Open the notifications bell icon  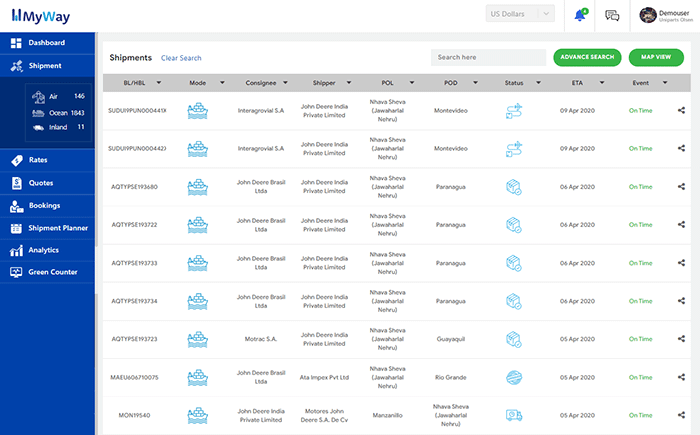[x=580, y=15]
